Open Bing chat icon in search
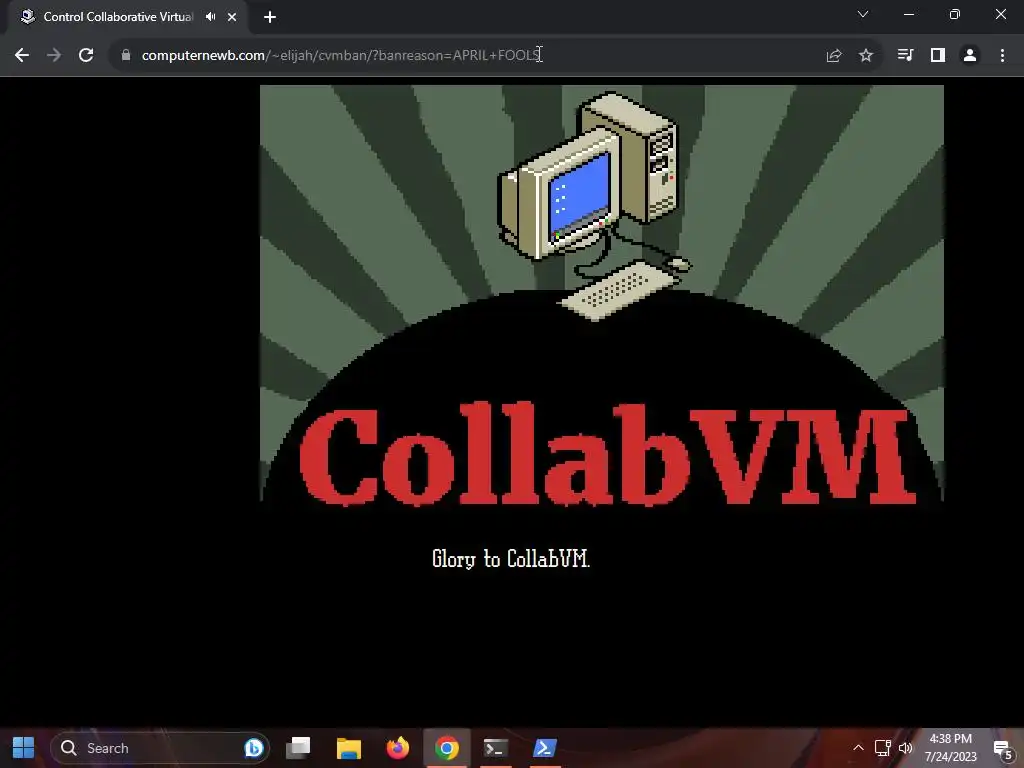This screenshot has height=768, width=1024. pyautogui.click(x=253, y=748)
